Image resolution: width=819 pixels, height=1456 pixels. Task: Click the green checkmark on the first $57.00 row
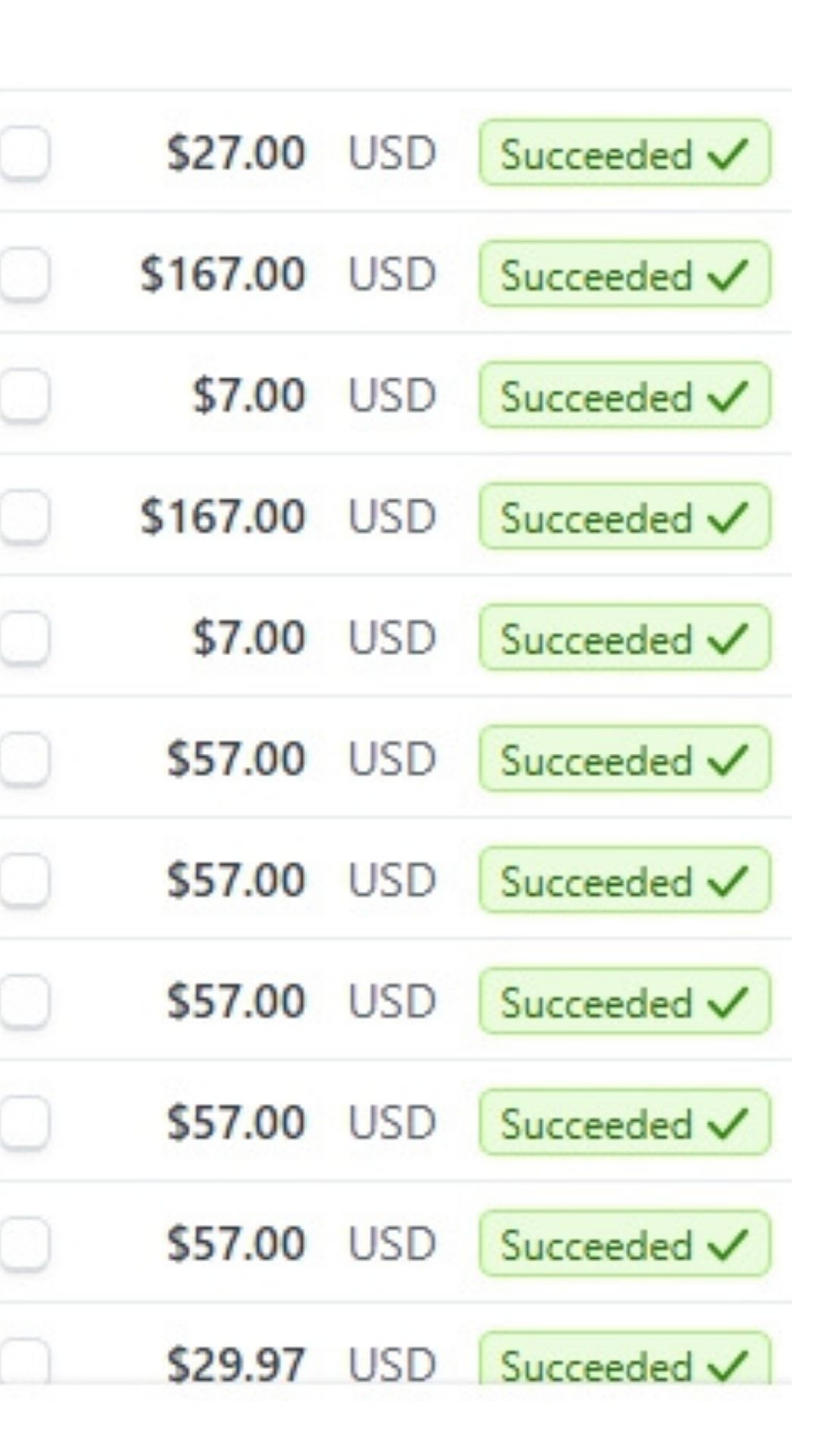pyautogui.click(x=727, y=761)
